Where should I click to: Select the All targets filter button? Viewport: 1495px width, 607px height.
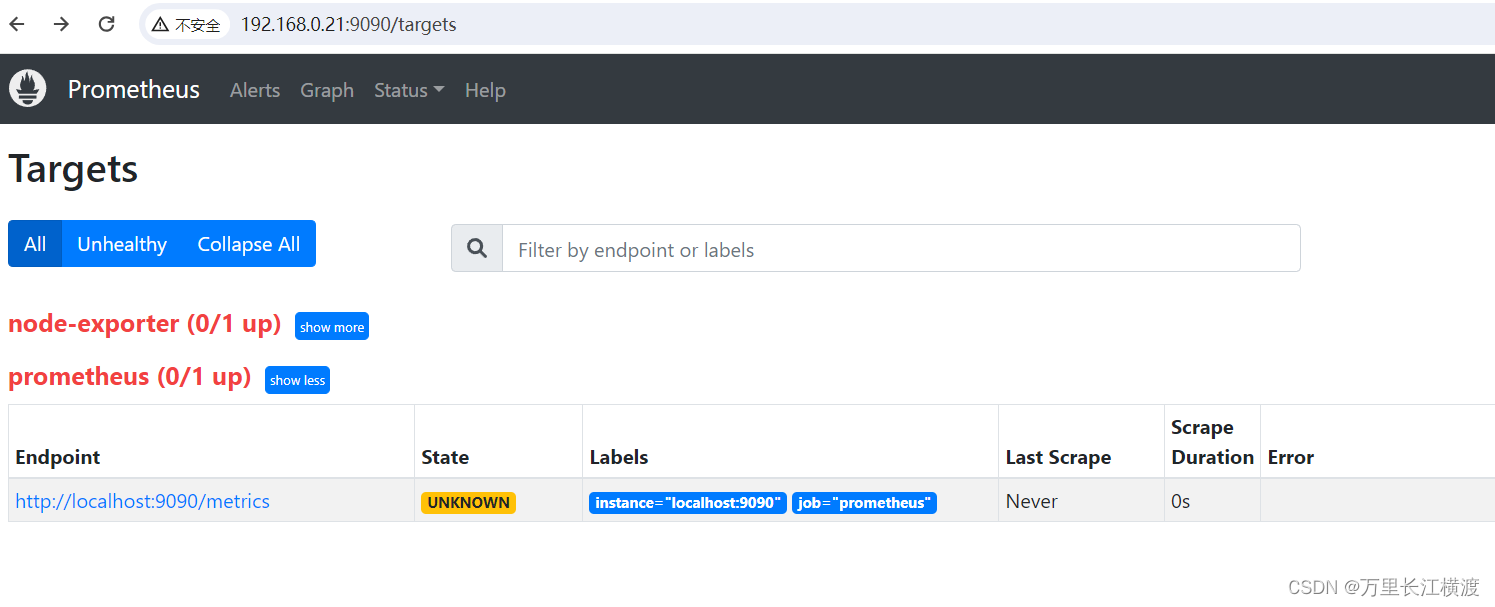[x=35, y=244]
